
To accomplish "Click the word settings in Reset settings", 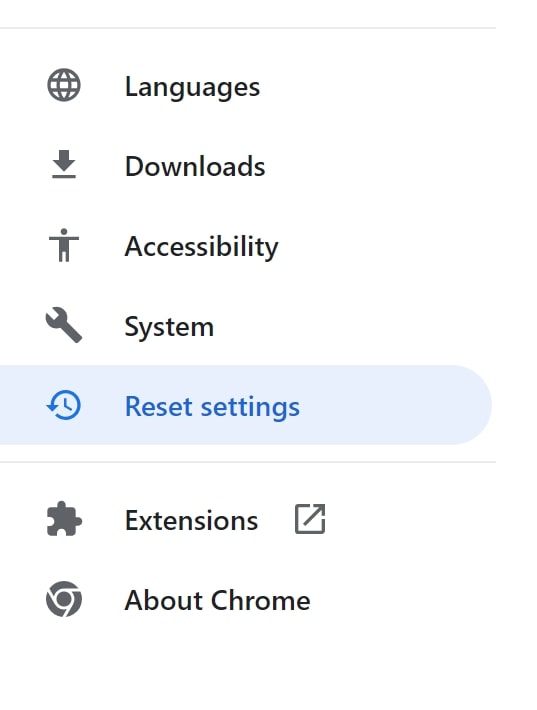I will click(x=250, y=408).
